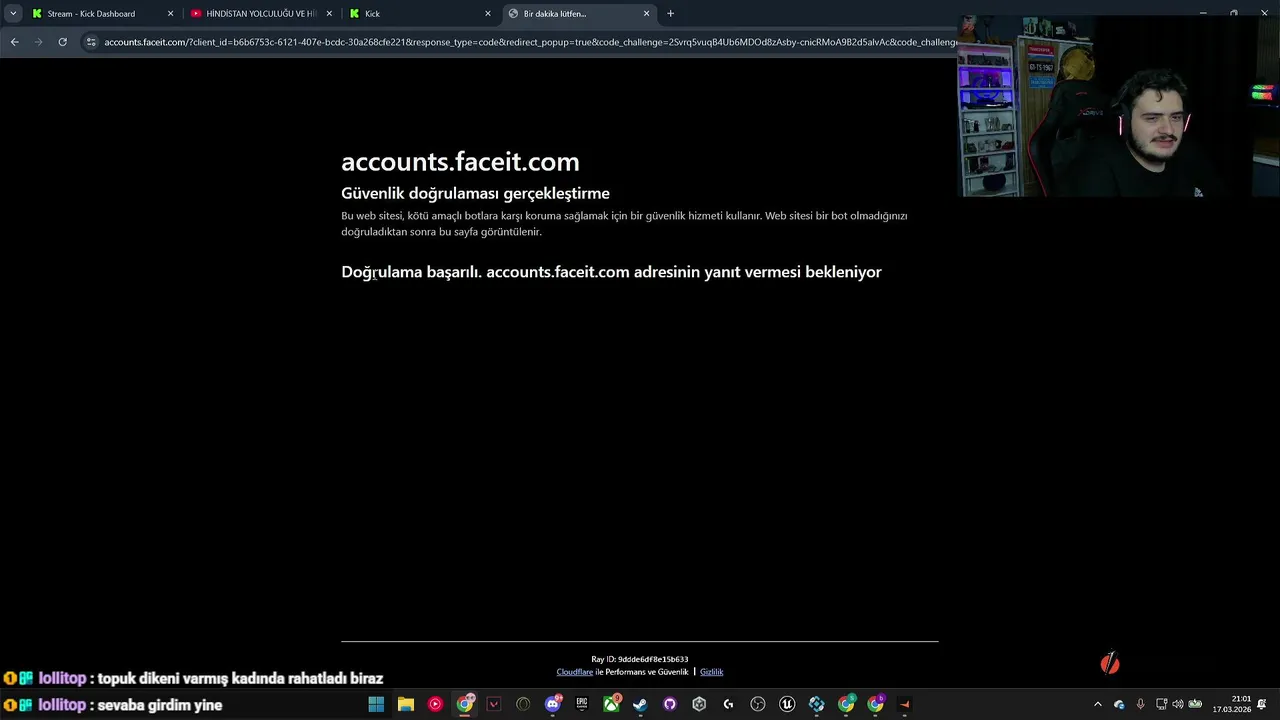This screenshot has height=720, width=1280.
Task: Click the Doğrulama başarılı status message
Action: pyautogui.click(x=611, y=272)
